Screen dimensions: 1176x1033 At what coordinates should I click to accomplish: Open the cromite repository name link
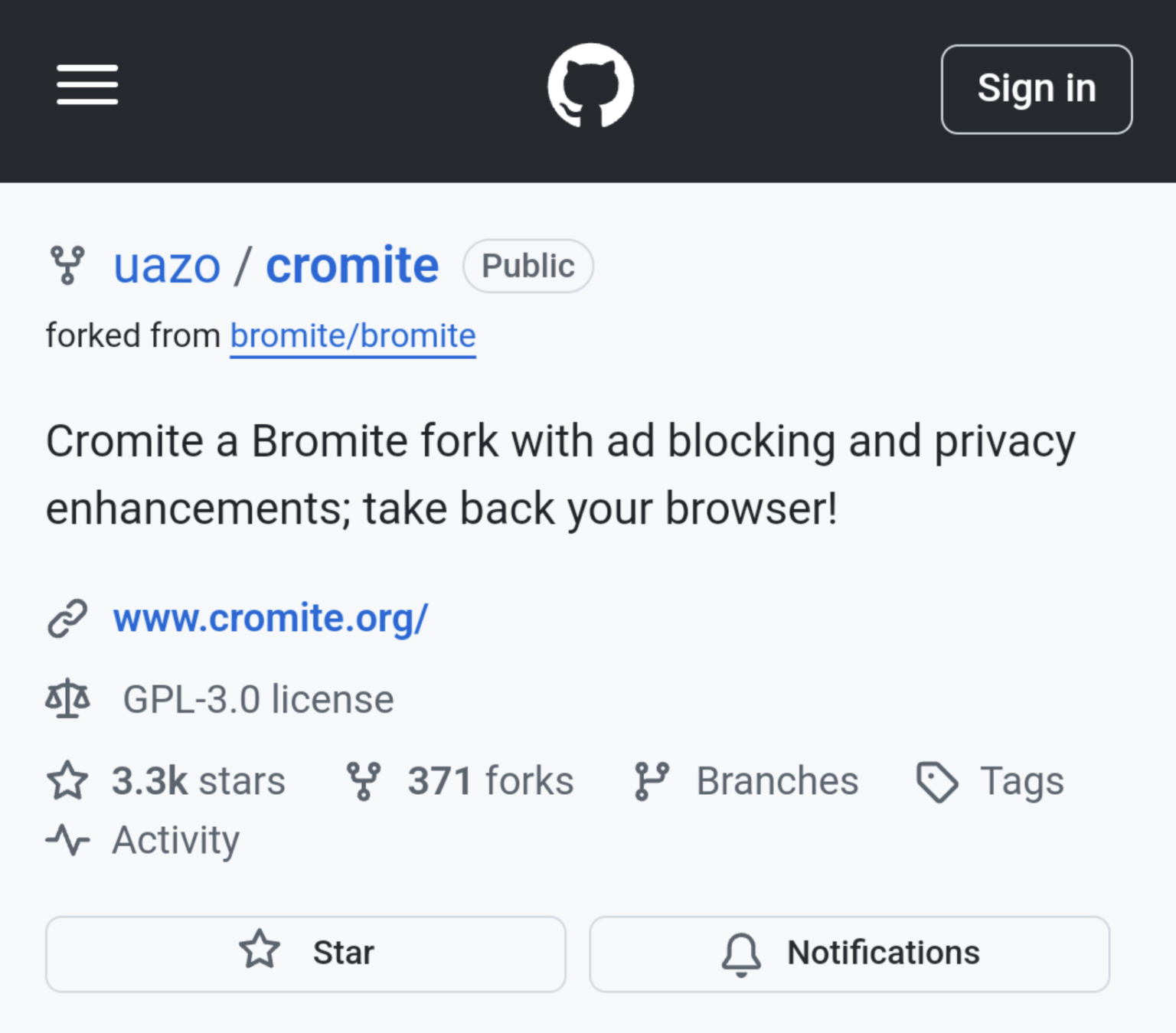pos(351,266)
